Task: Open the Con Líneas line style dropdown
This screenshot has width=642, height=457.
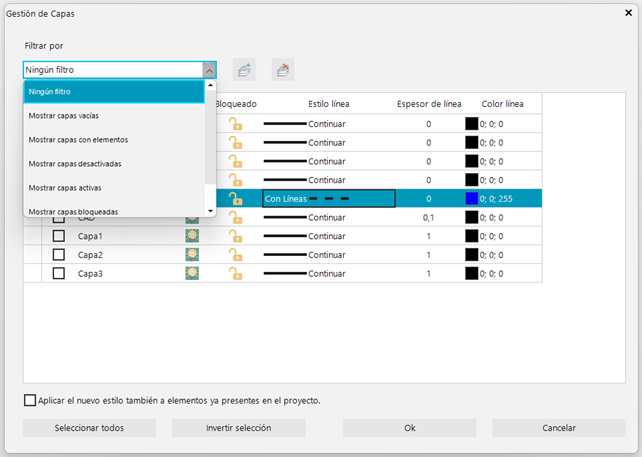Action: [x=329, y=199]
